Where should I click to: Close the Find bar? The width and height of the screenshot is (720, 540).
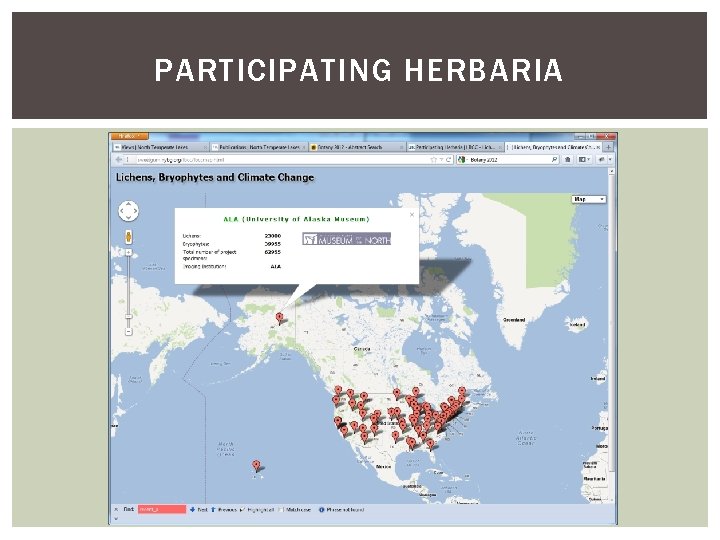[x=116, y=510]
